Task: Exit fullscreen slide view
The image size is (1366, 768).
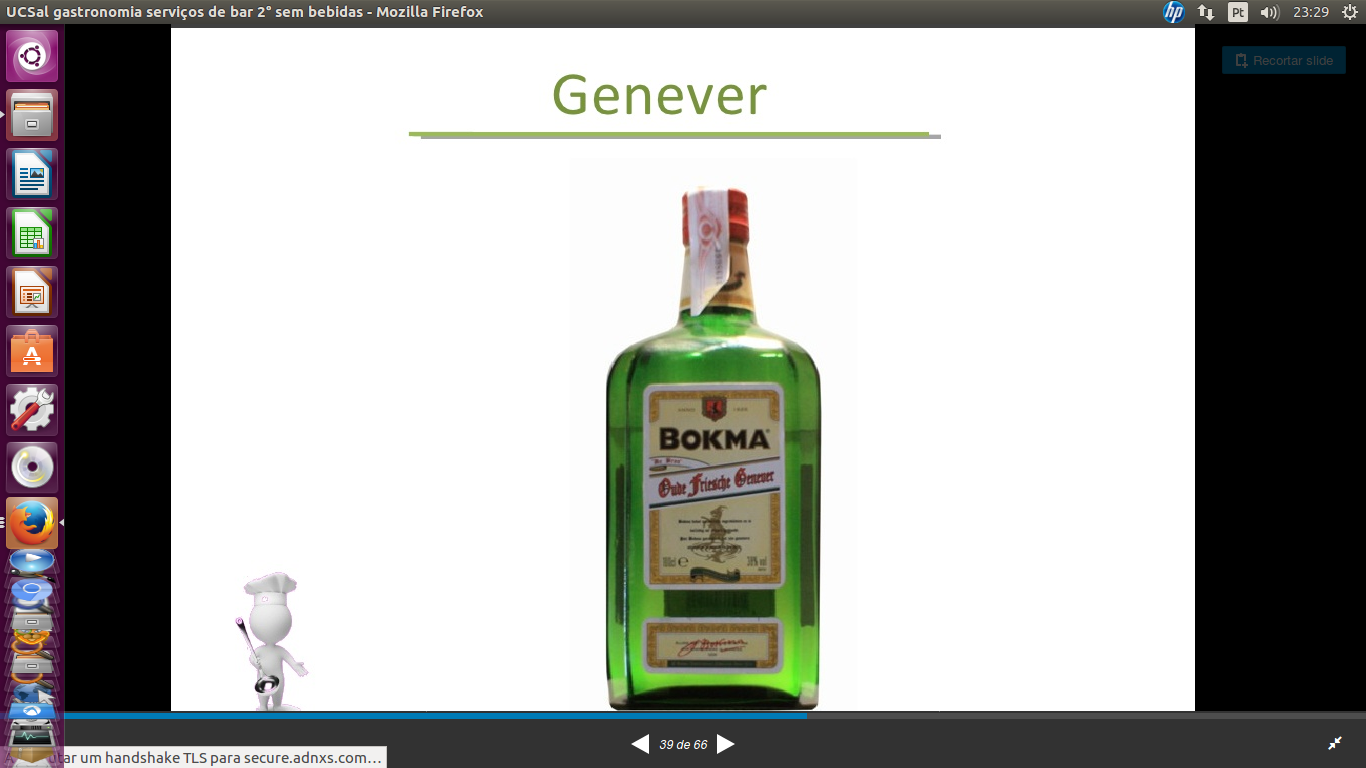Action: (x=1335, y=743)
